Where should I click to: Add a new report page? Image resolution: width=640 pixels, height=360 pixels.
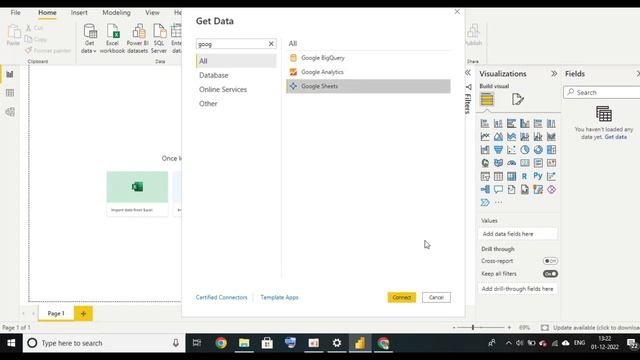[83, 313]
